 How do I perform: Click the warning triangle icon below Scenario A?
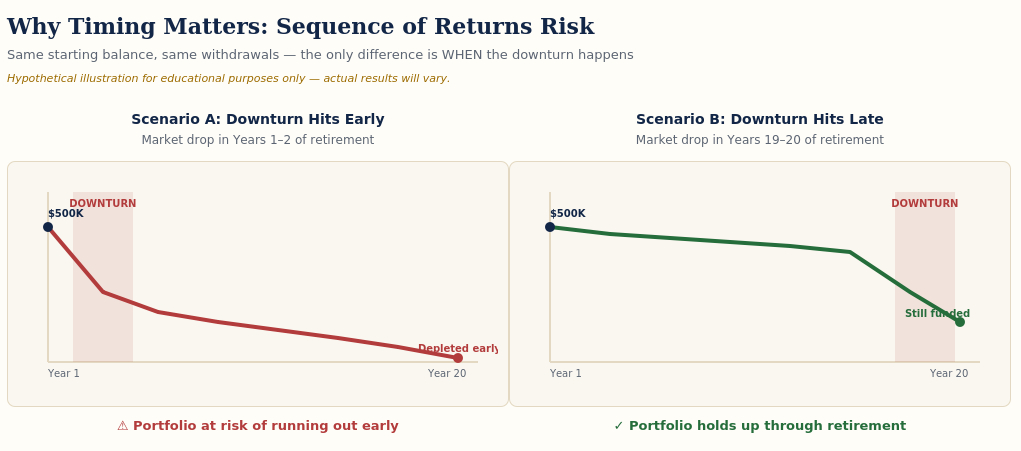122,426
